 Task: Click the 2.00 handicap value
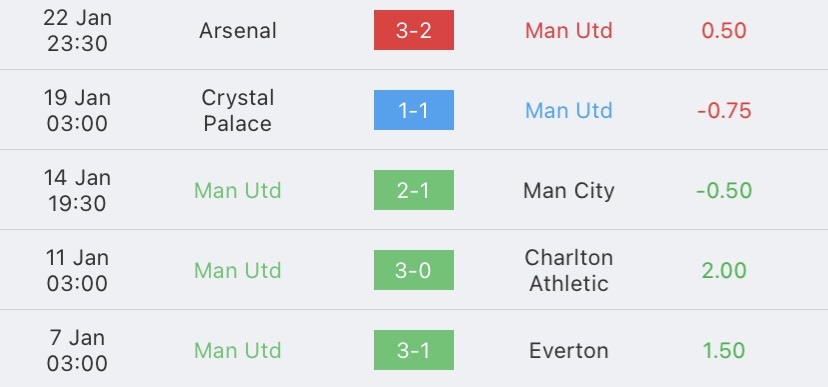(x=724, y=271)
